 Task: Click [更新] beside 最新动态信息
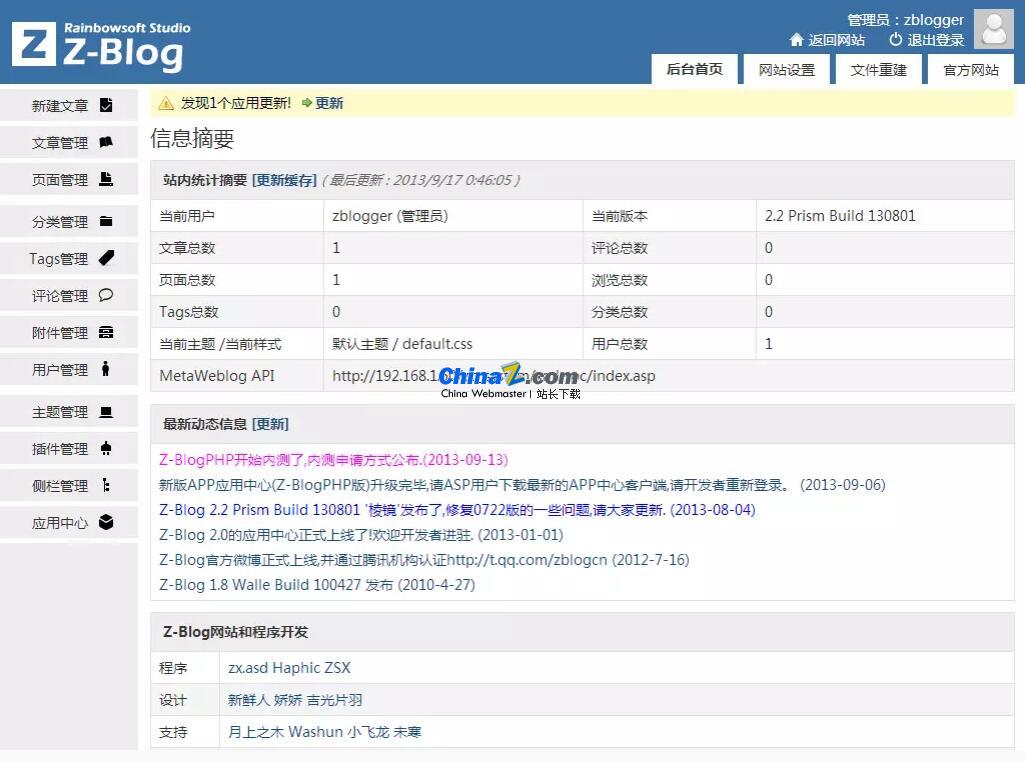click(270, 424)
